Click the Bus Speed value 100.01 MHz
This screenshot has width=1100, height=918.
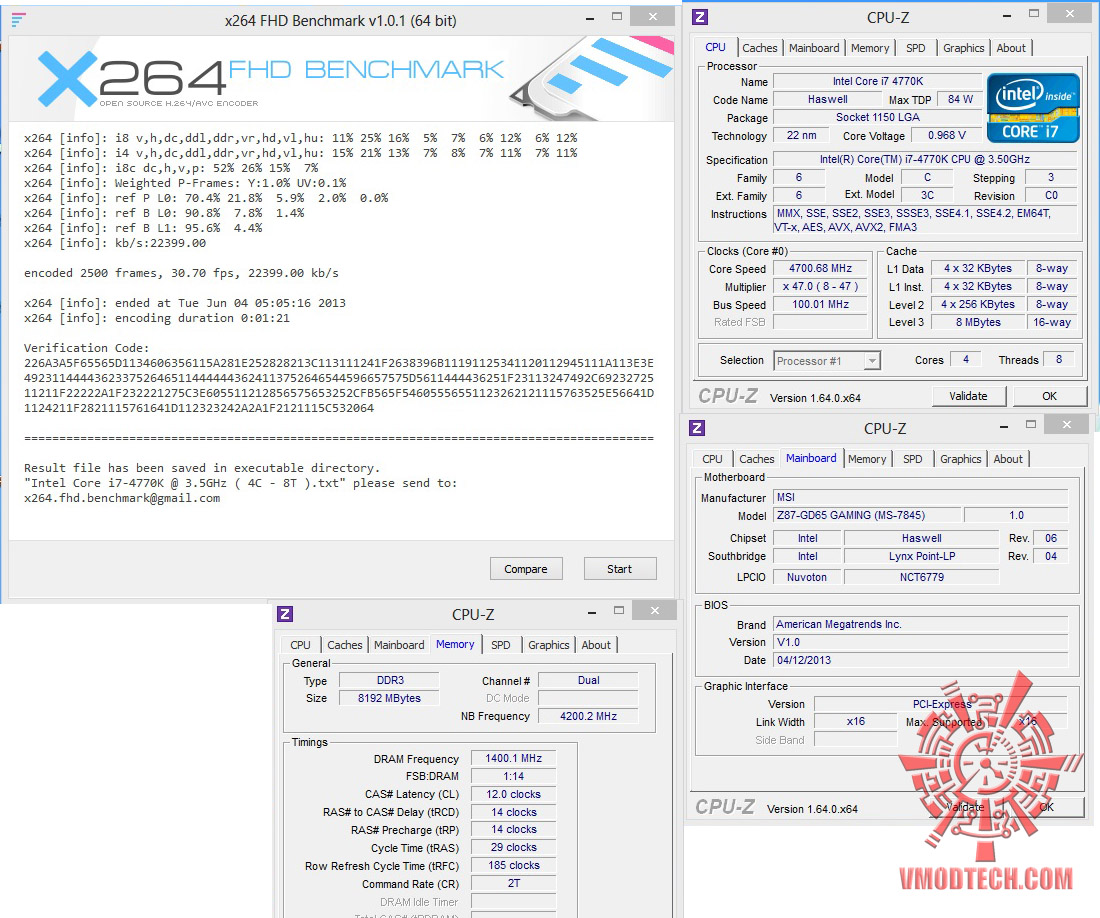click(x=820, y=304)
